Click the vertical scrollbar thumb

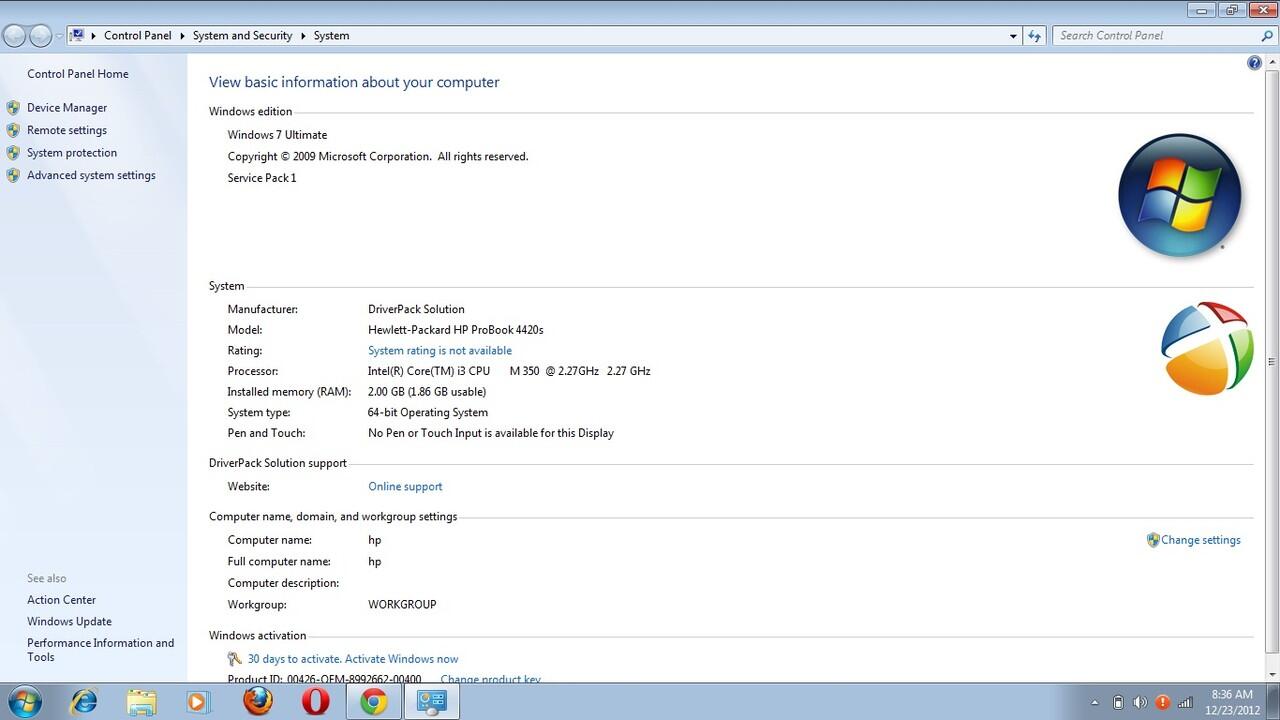(x=1272, y=361)
